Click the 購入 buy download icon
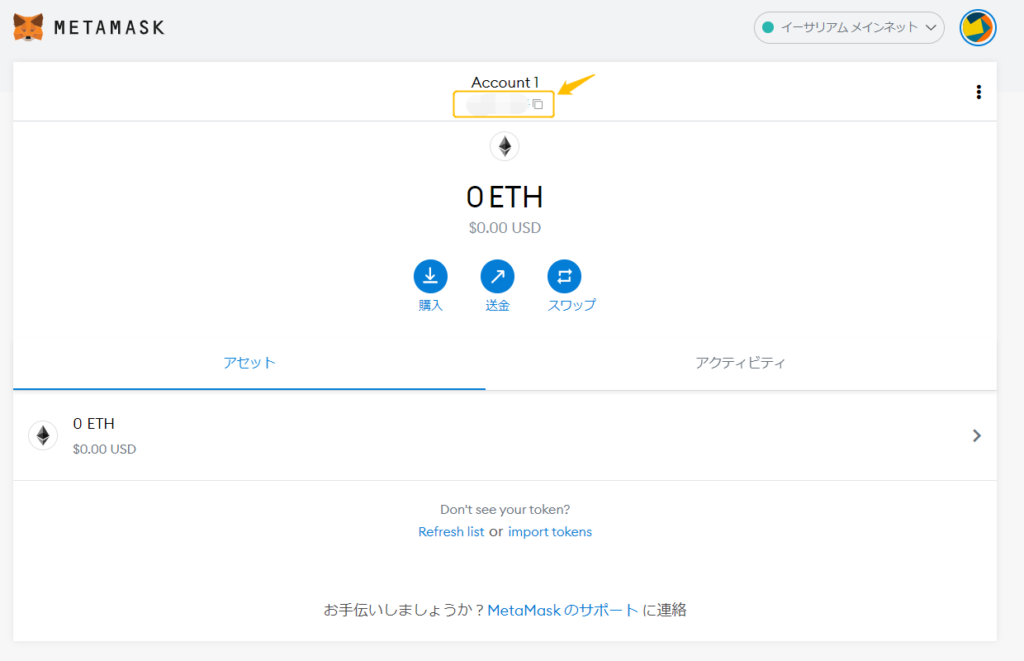1024x661 pixels. pos(430,276)
